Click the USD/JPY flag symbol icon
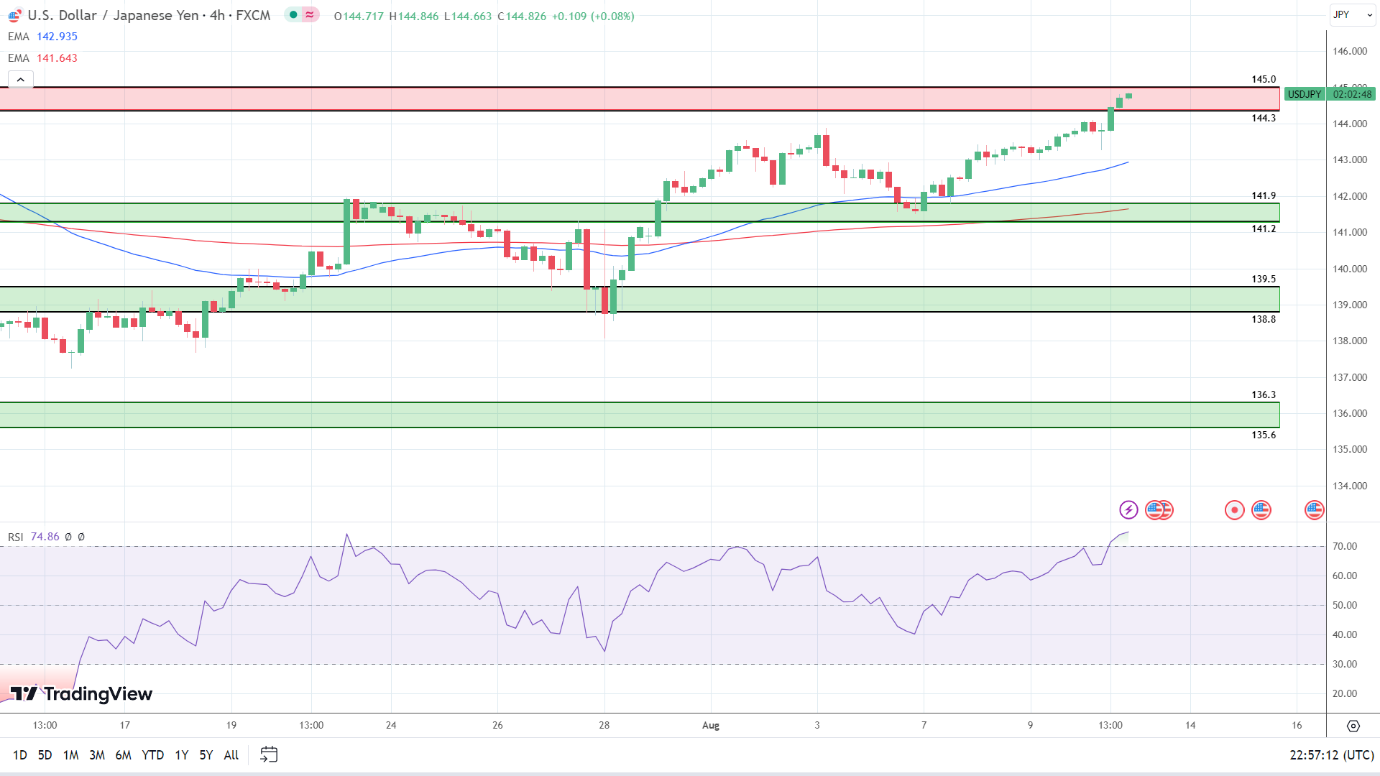The height and width of the screenshot is (776, 1380). 13,15
